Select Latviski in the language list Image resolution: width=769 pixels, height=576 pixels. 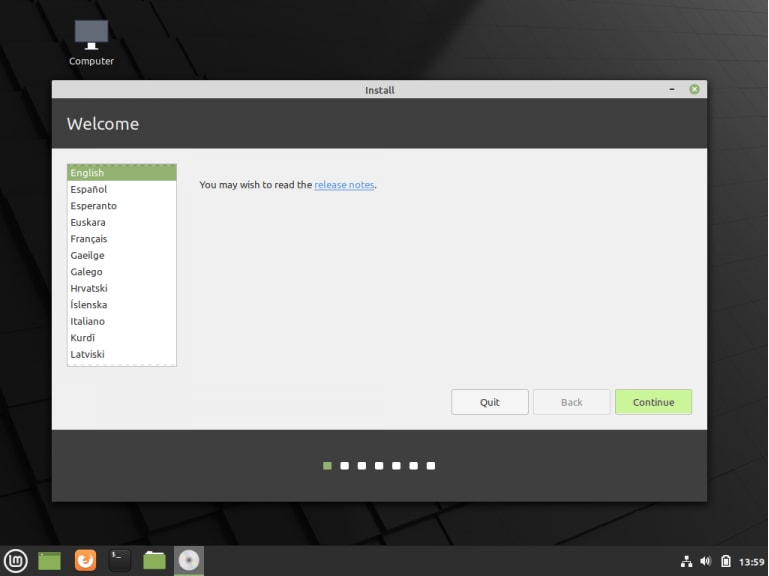[122, 354]
